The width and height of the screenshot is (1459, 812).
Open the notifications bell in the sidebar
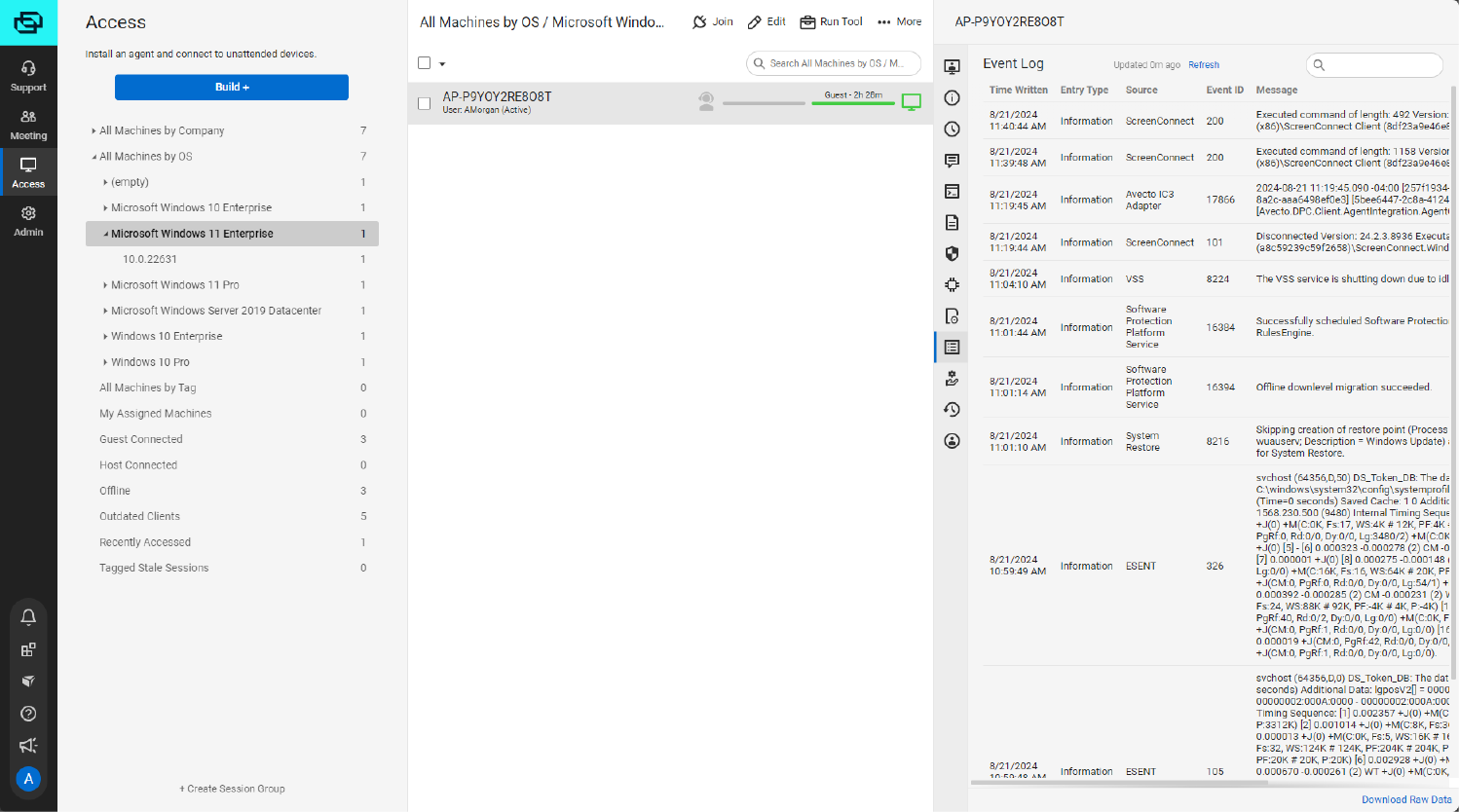28,615
